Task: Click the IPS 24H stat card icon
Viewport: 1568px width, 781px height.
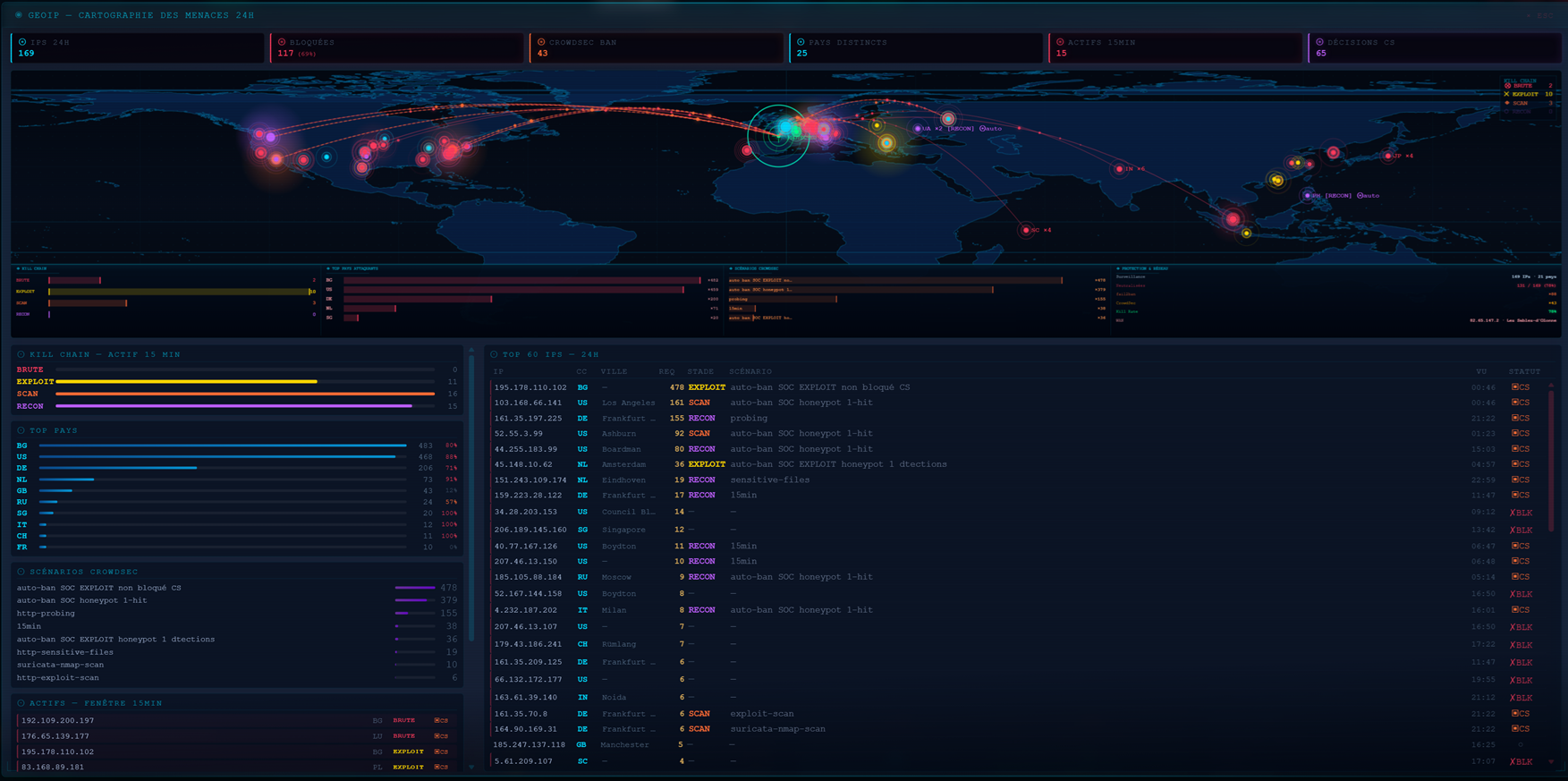Action: 22,42
